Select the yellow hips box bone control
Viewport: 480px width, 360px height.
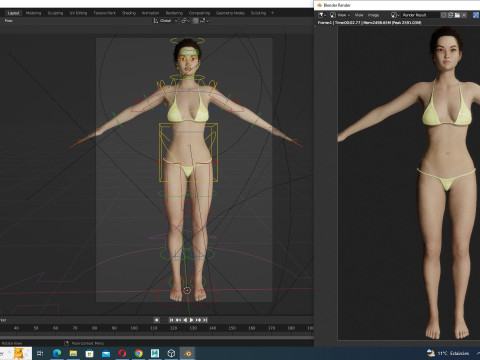(189, 153)
